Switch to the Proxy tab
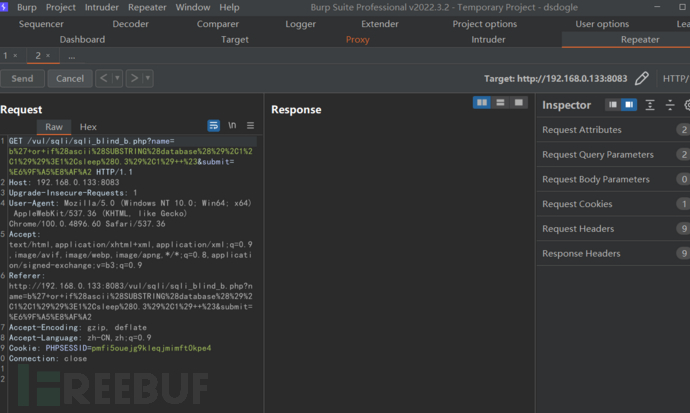Image resolution: width=690 pixels, height=413 pixels. 357,40
